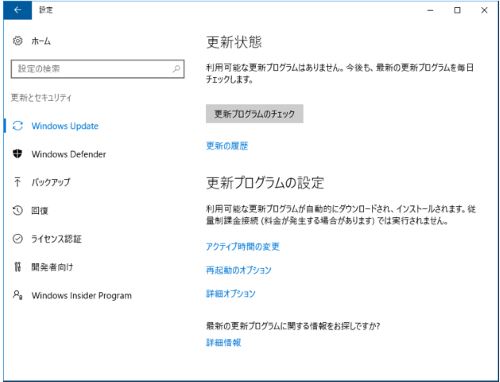Select the 開発者向け section
This screenshot has height=382, width=500.
pyautogui.click(x=52, y=267)
